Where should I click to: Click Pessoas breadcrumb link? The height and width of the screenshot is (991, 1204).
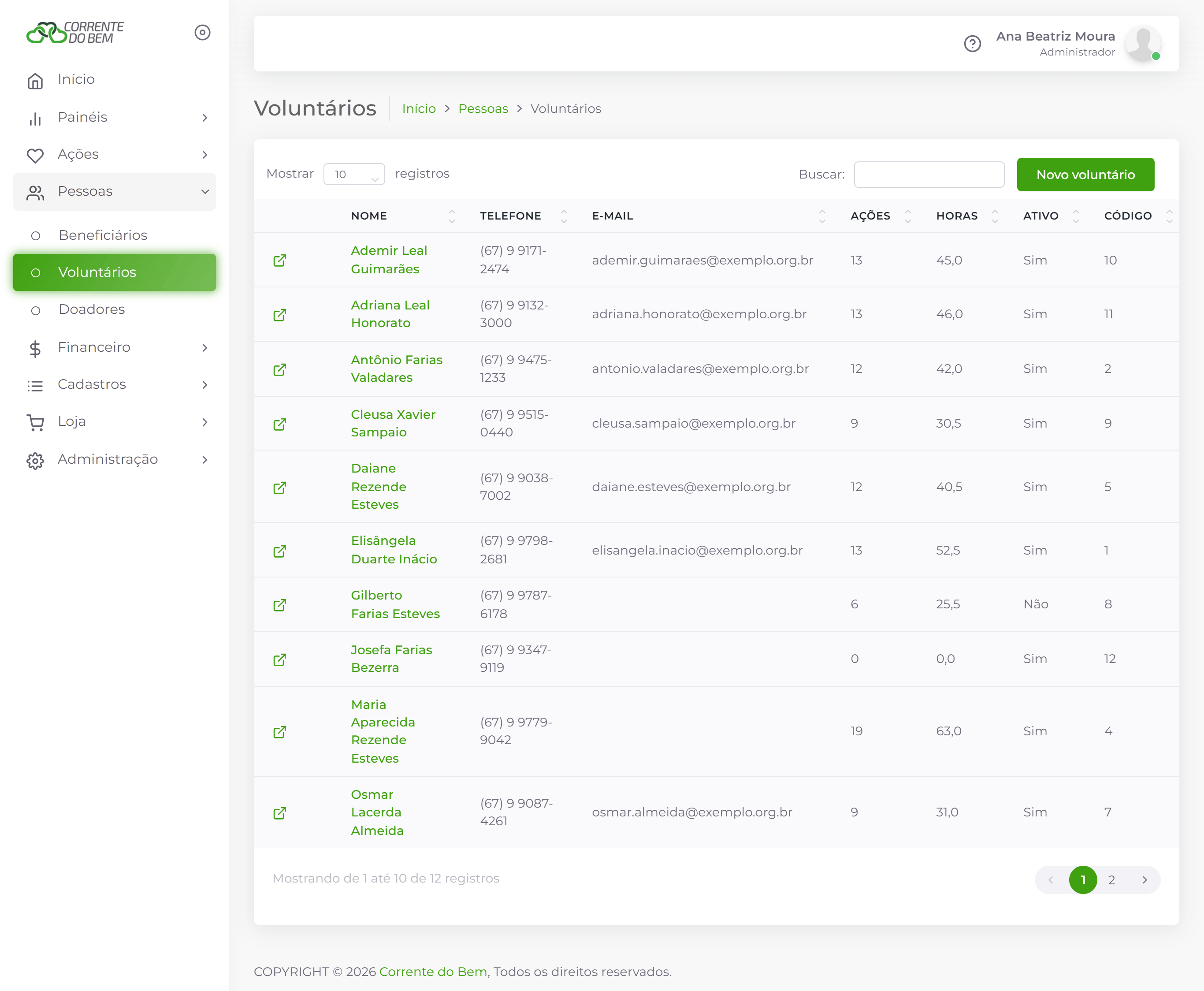(483, 108)
